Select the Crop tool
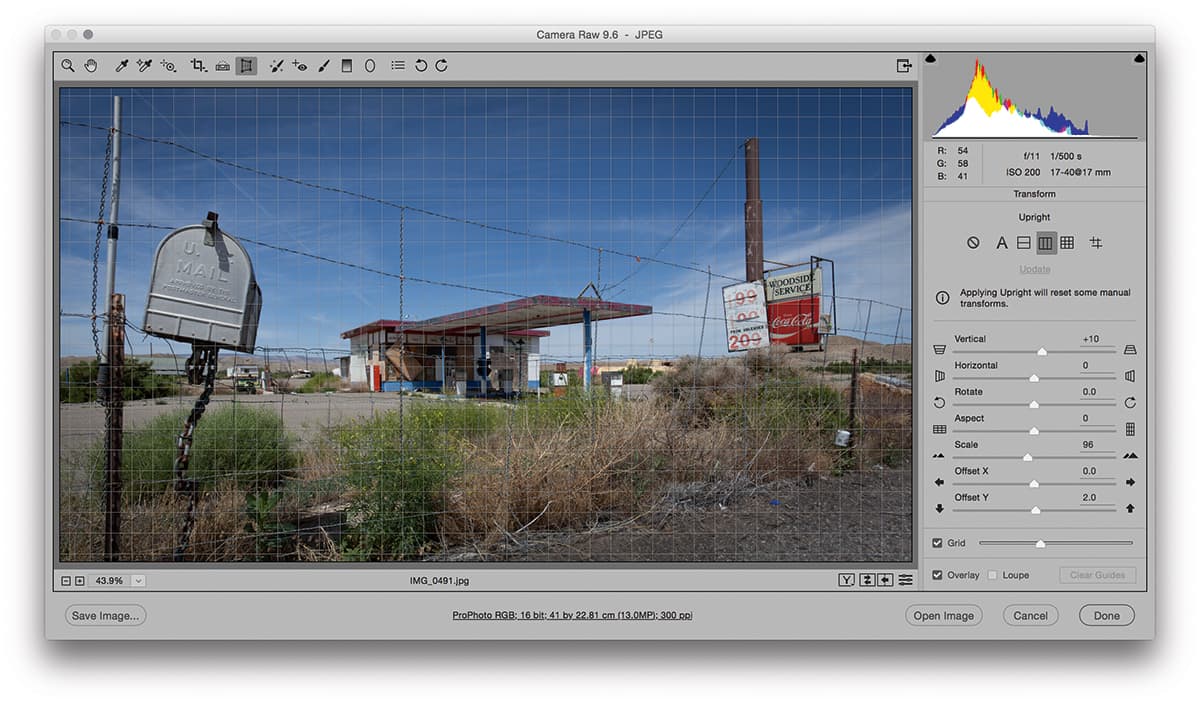This screenshot has height=704, width=1200. point(198,66)
